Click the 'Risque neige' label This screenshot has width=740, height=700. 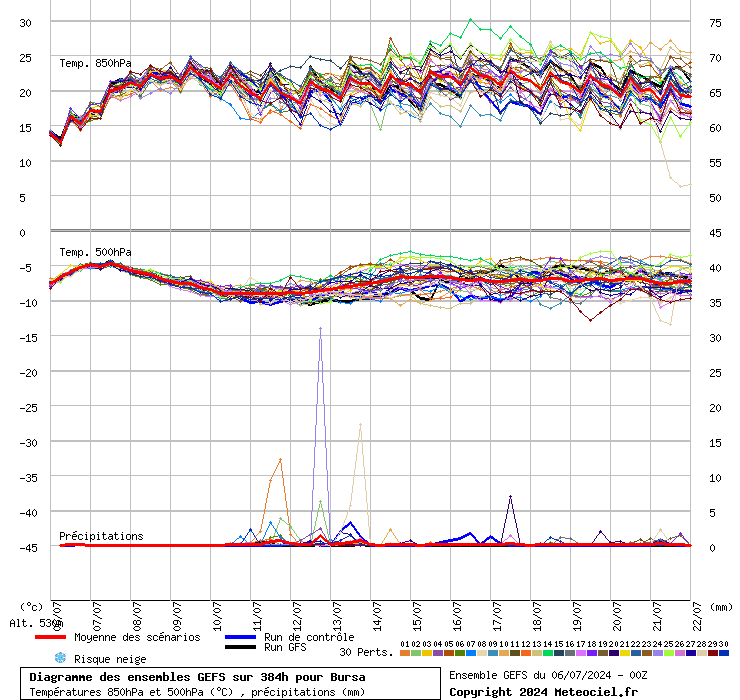point(110,659)
